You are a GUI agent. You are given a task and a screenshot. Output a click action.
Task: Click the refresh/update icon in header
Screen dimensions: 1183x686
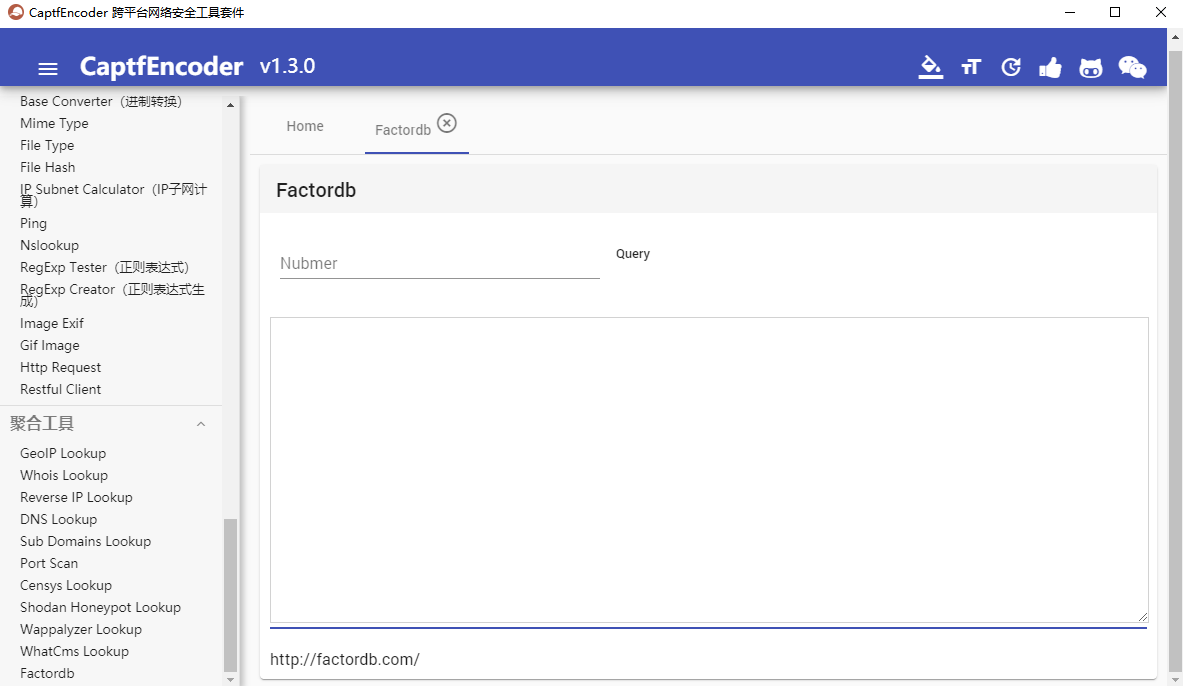coord(1011,67)
